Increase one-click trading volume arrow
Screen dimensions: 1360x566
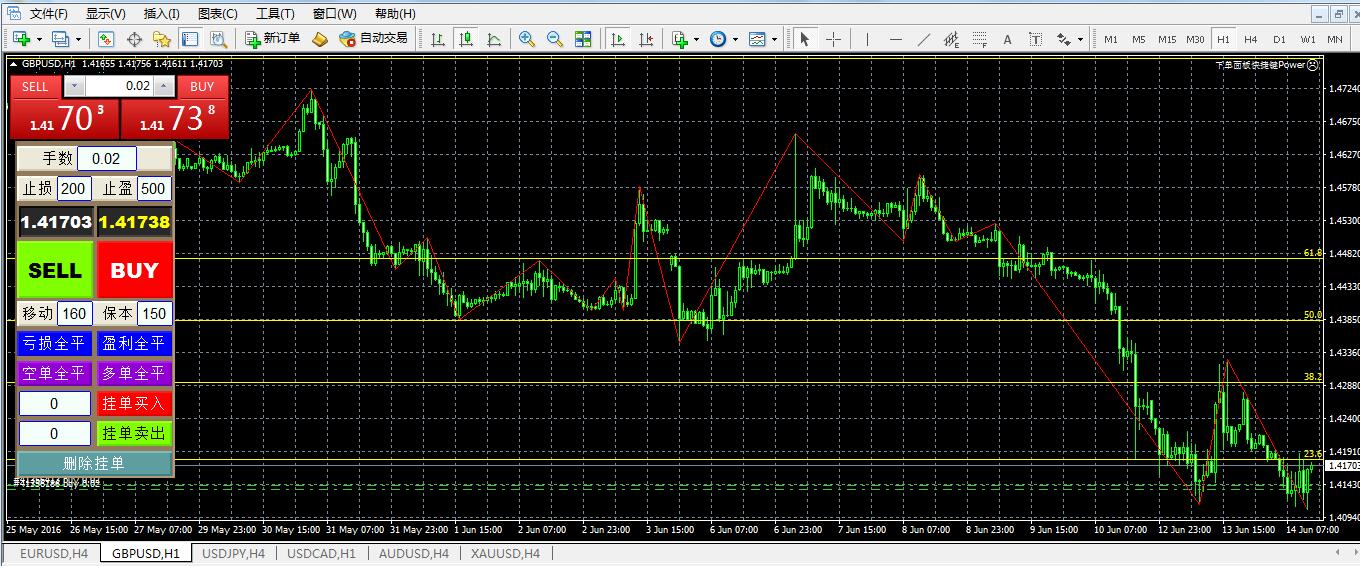click(164, 86)
